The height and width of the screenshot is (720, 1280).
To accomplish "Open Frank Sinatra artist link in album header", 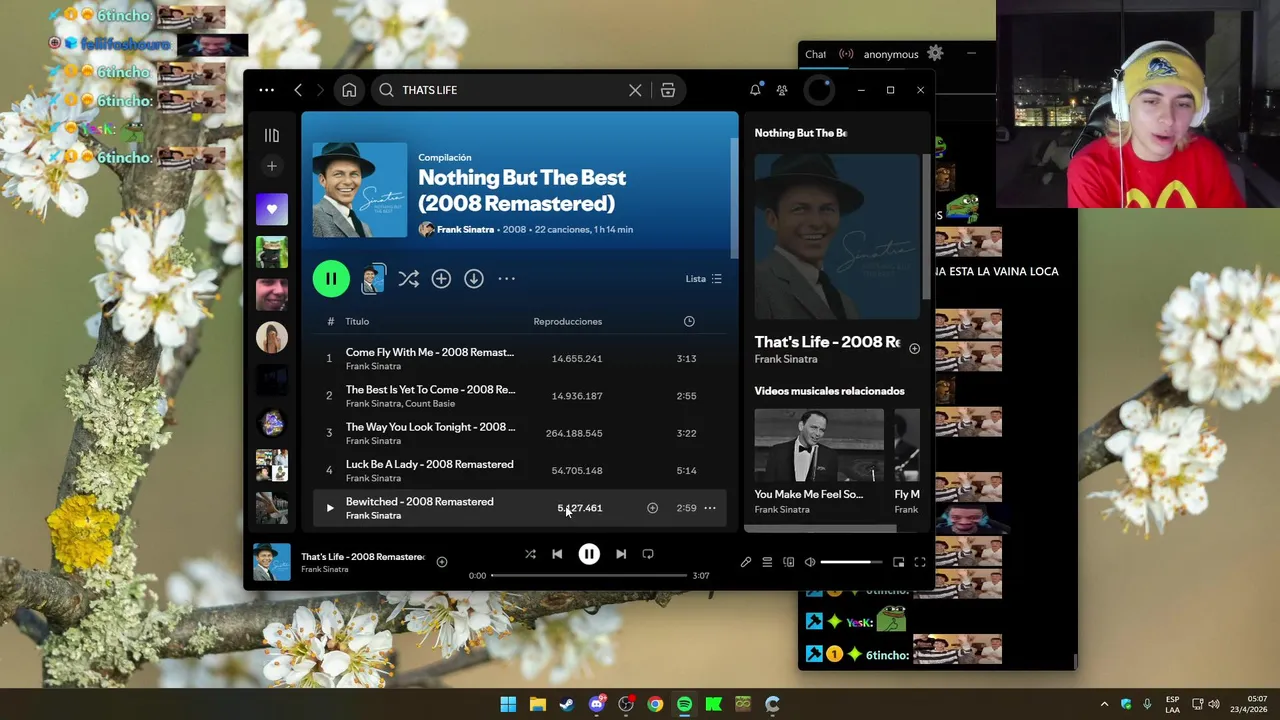I will tap(465, 230).
